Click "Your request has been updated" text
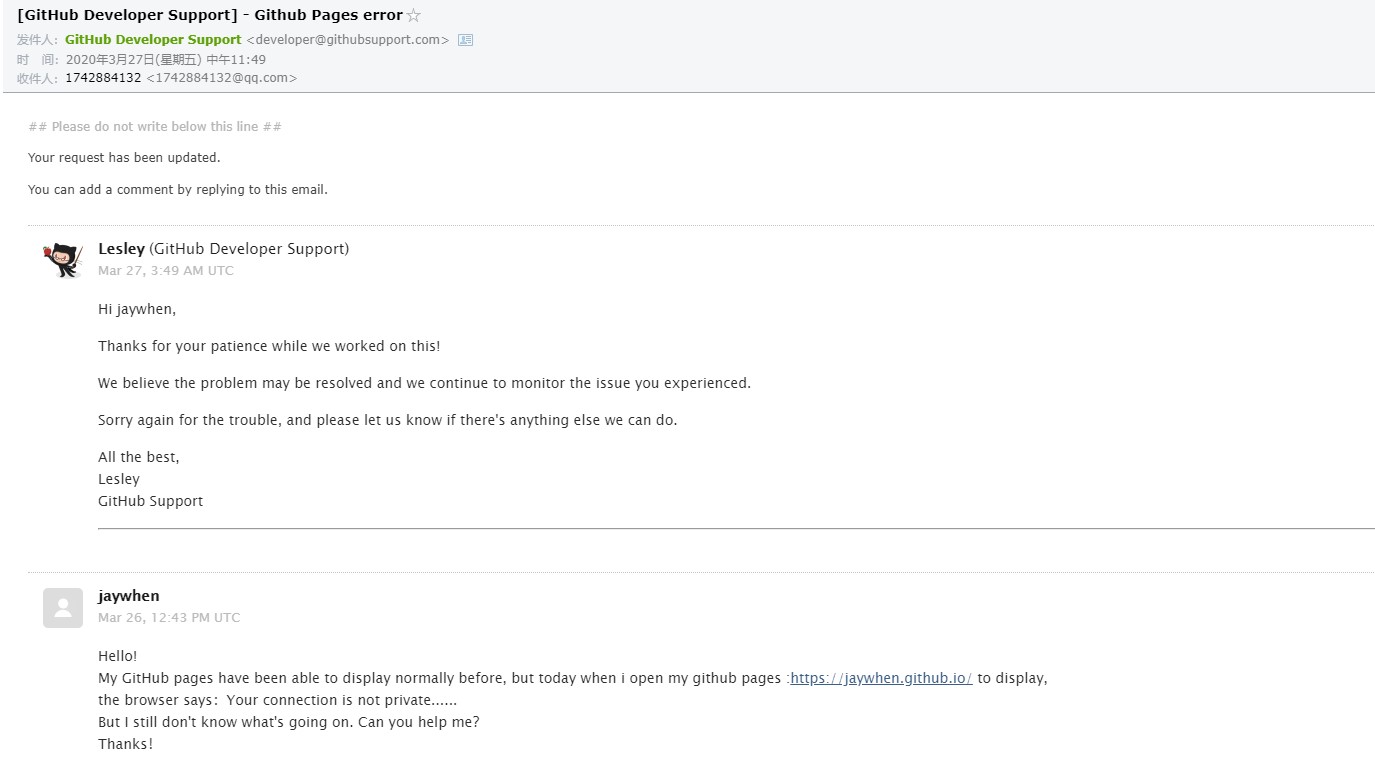The image size is (1375, 763). coord(124,158)
